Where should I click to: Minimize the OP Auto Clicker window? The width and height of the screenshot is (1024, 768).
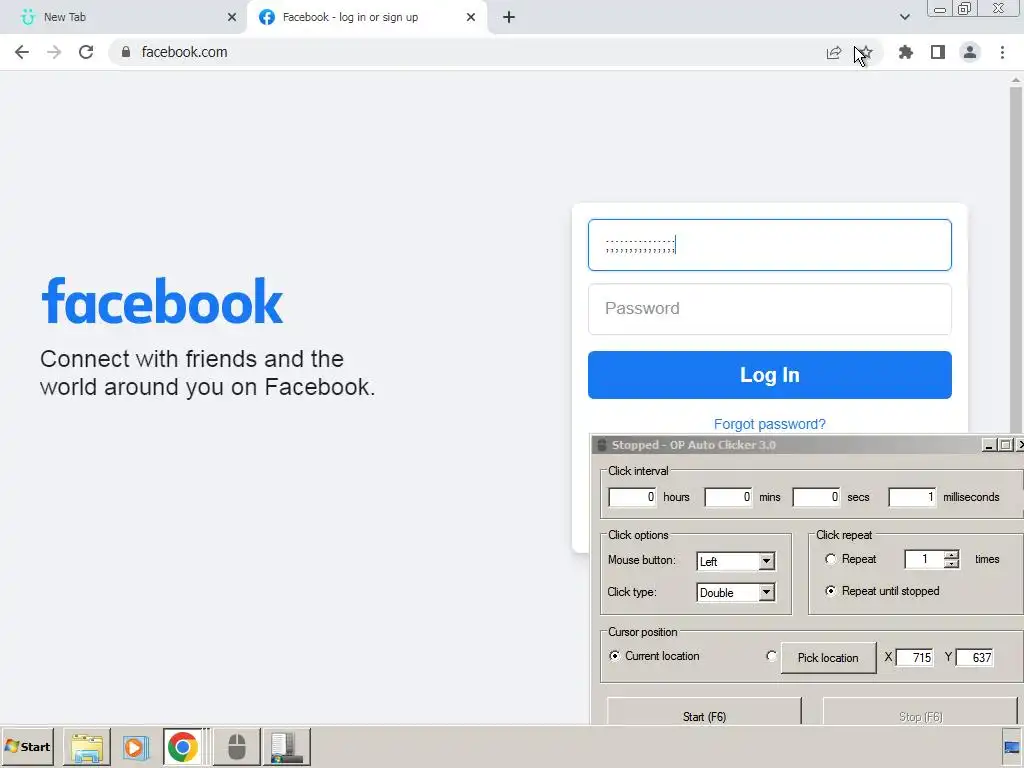tap(989, 445)
